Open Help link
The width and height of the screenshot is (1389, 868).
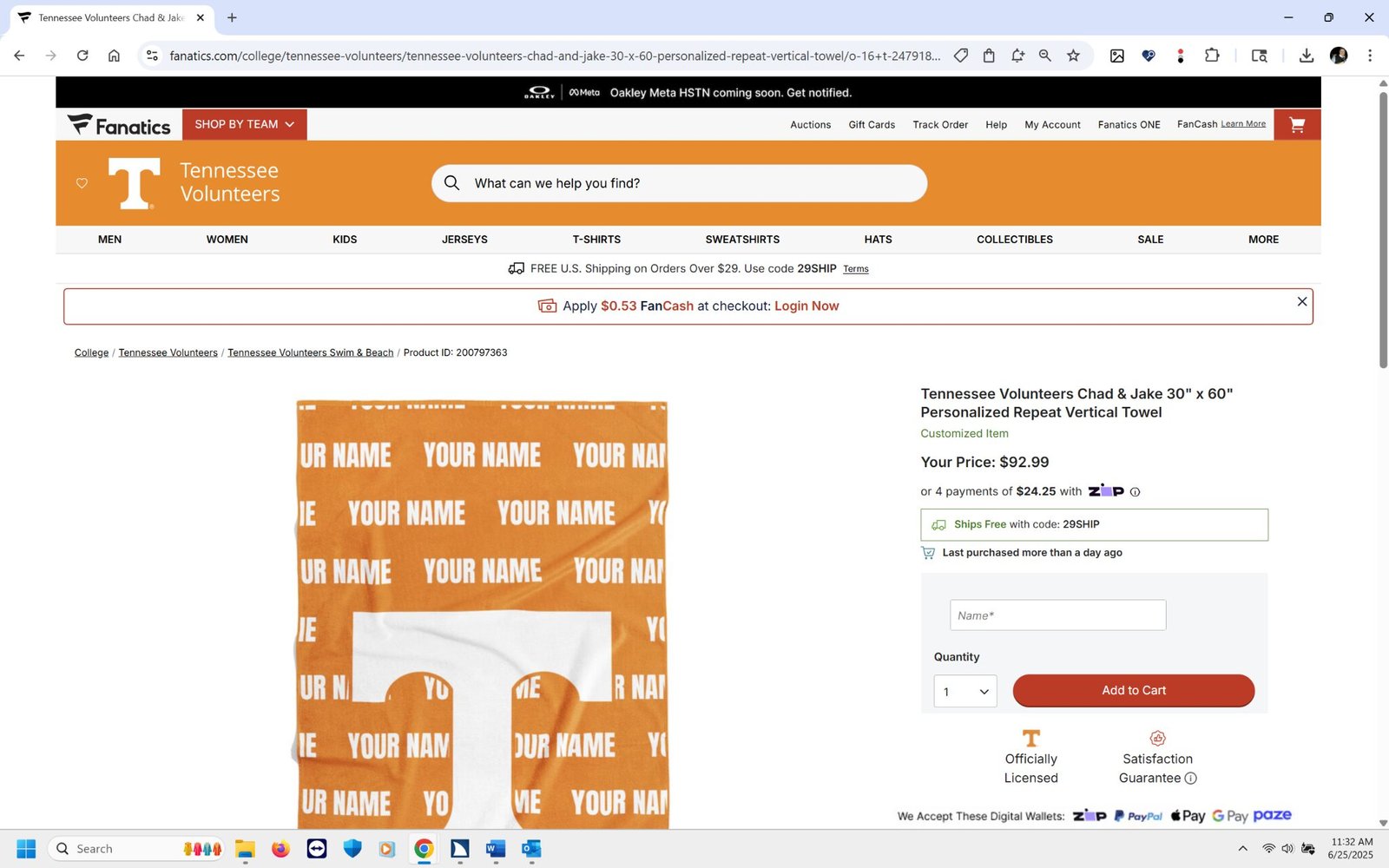tap(996, 125)
